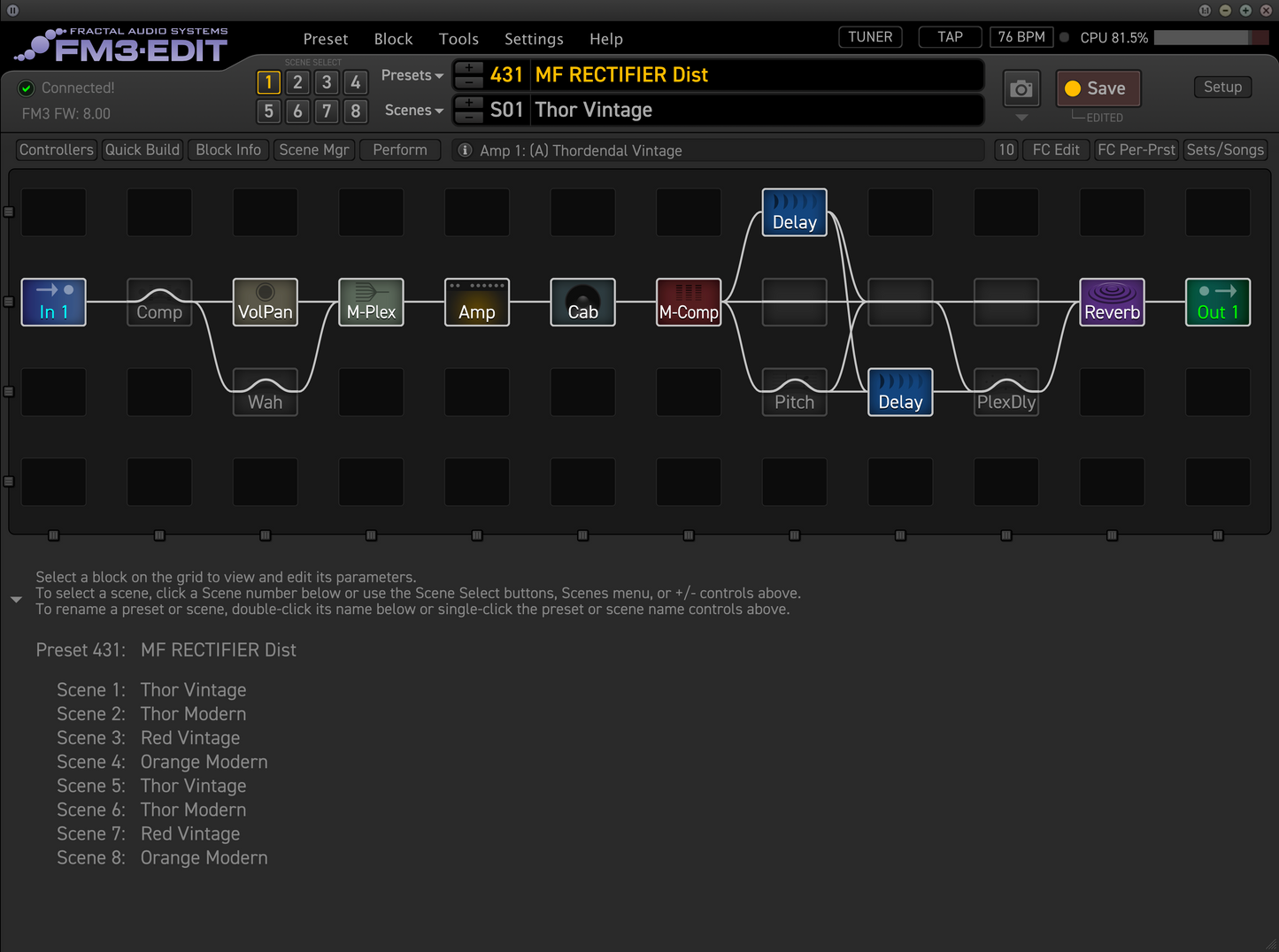Open the Presets dropdown
The width and height of the screenshot is (1279, 952).
tap(412, 75)
